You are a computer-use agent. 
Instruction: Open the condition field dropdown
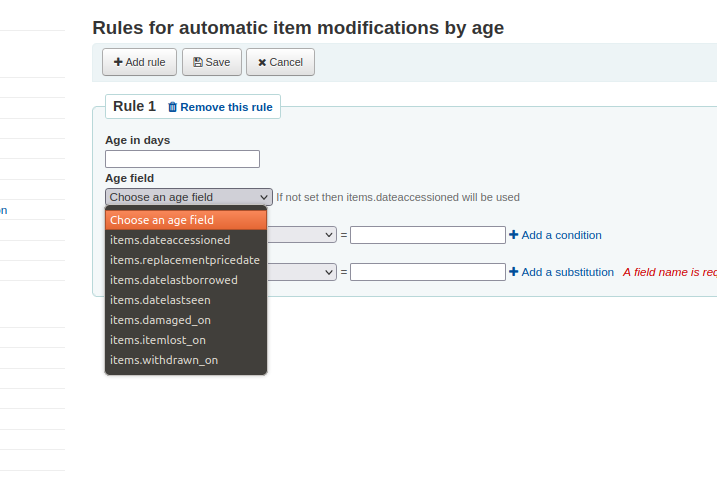click(x=302, y=235)
